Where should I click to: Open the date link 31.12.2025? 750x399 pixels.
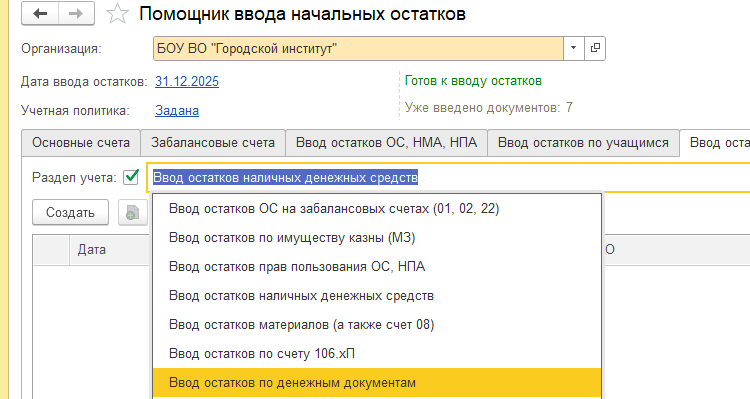(x=187, y=81)
